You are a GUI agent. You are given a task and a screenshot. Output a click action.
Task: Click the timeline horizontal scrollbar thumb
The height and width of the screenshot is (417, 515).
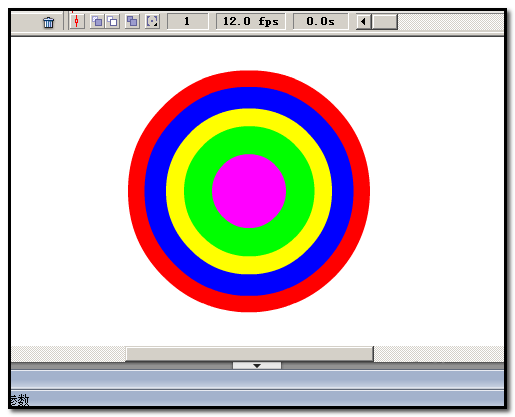(384, 22)
